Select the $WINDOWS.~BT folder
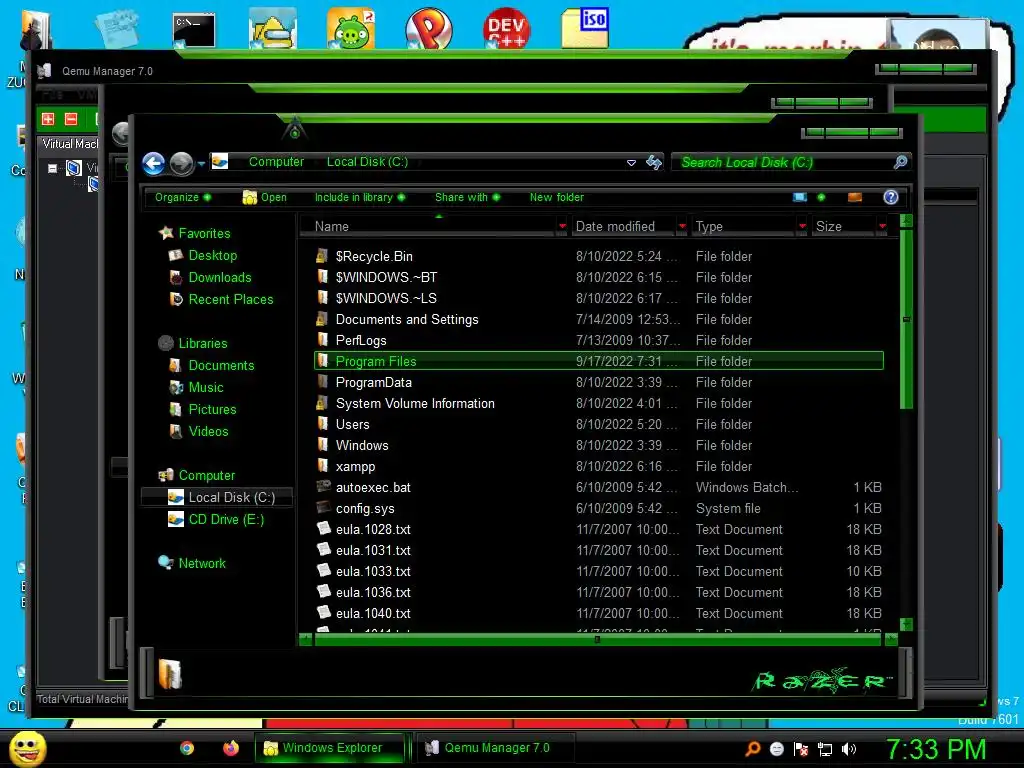The width and height of the screenshot is (1024, 768). click(x=386, y=278)
